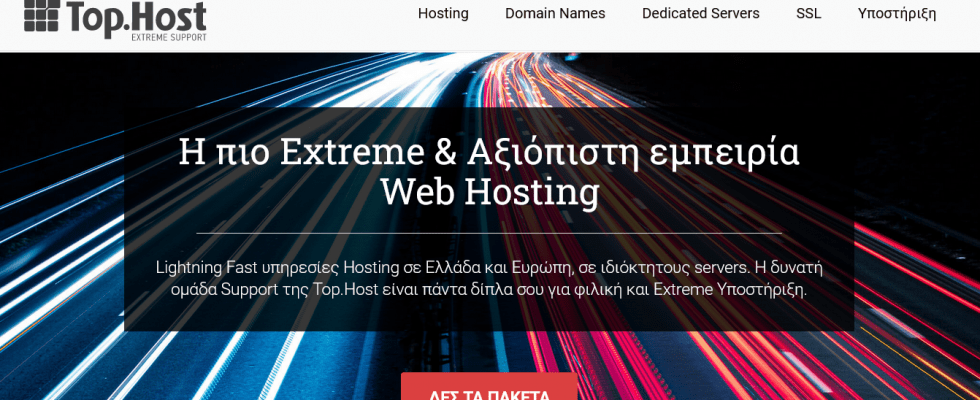
Task: Click the red ΔΕΣ ΤΑ ΠΑΚΕΤΑ button
Action: click(x=489, y=387)
